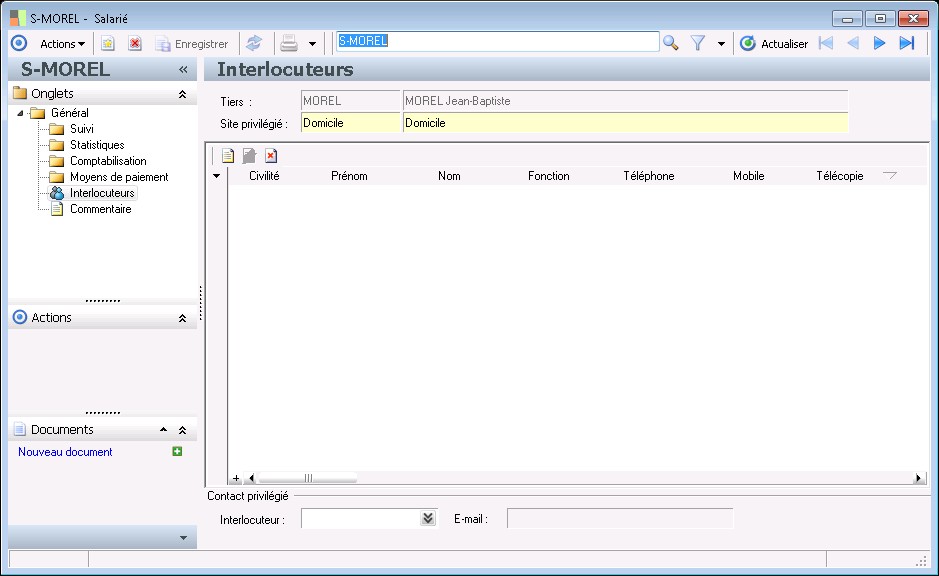Select Moyens de paiement in tree

pos(119,177)
